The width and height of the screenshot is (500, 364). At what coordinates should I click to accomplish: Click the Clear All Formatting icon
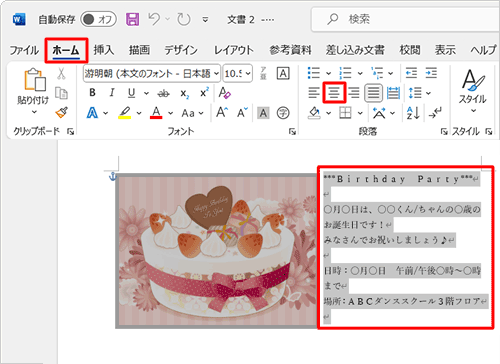tap(224, 93)
